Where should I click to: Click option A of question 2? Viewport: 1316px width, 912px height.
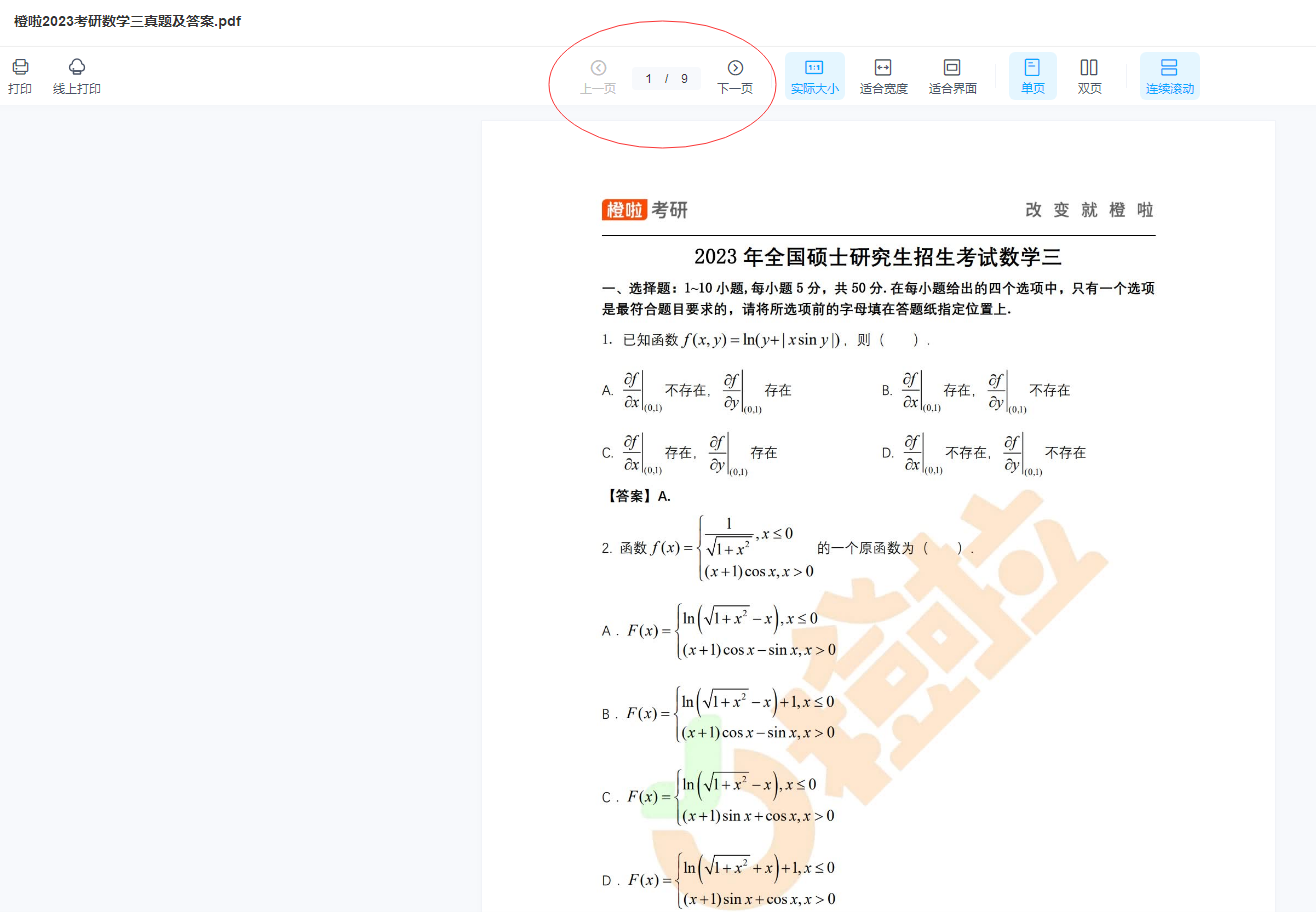coord(718,632)
